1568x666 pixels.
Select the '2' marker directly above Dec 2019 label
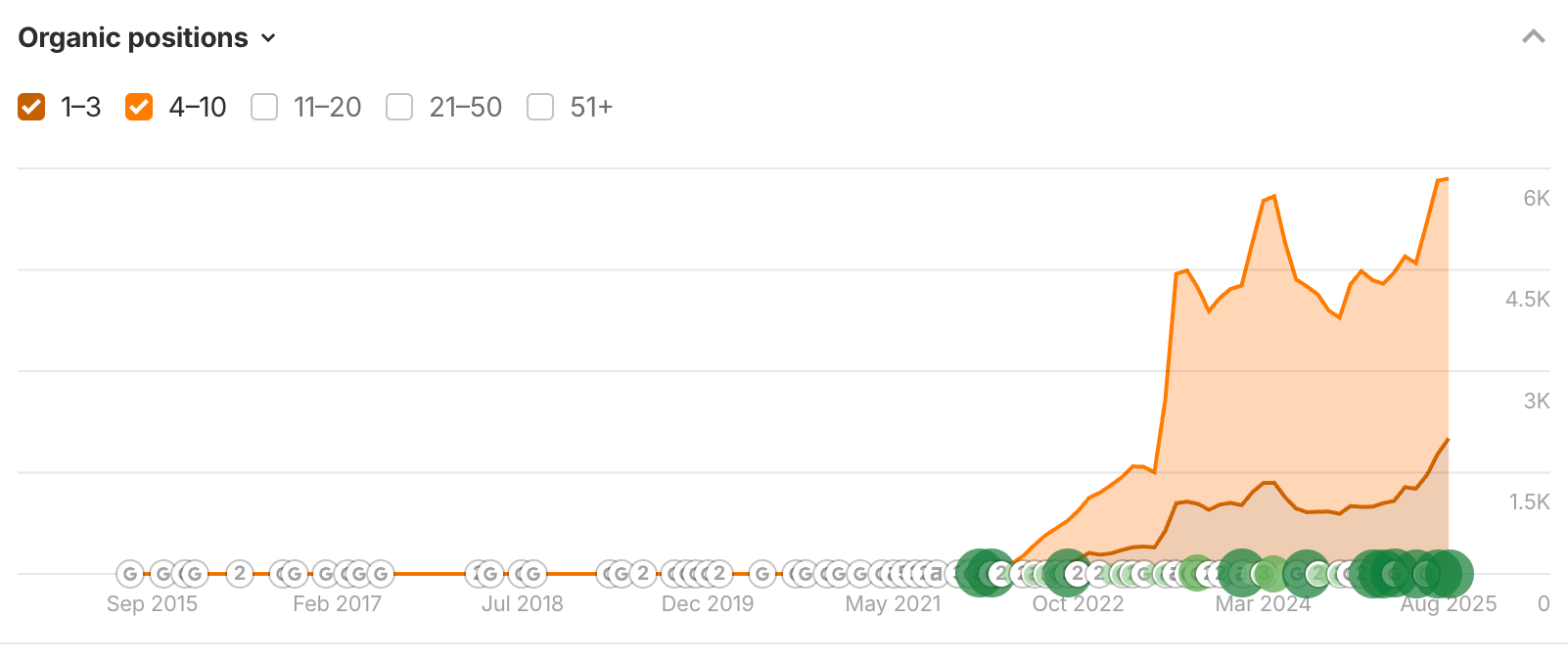(x=719, y=574)
